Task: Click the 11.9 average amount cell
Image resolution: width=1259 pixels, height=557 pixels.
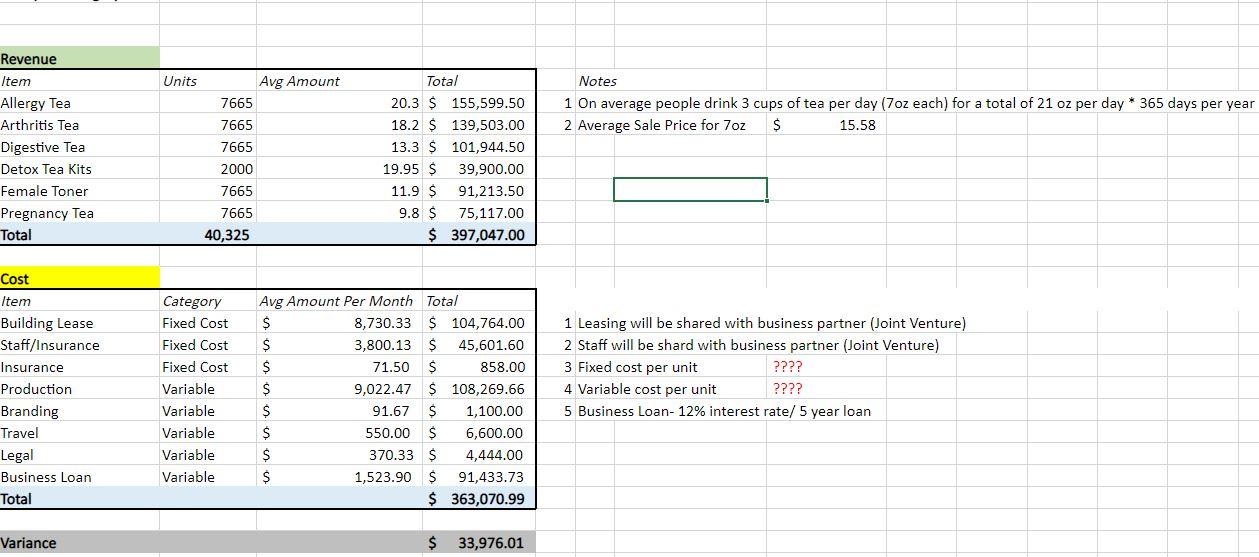Action: 340,191
